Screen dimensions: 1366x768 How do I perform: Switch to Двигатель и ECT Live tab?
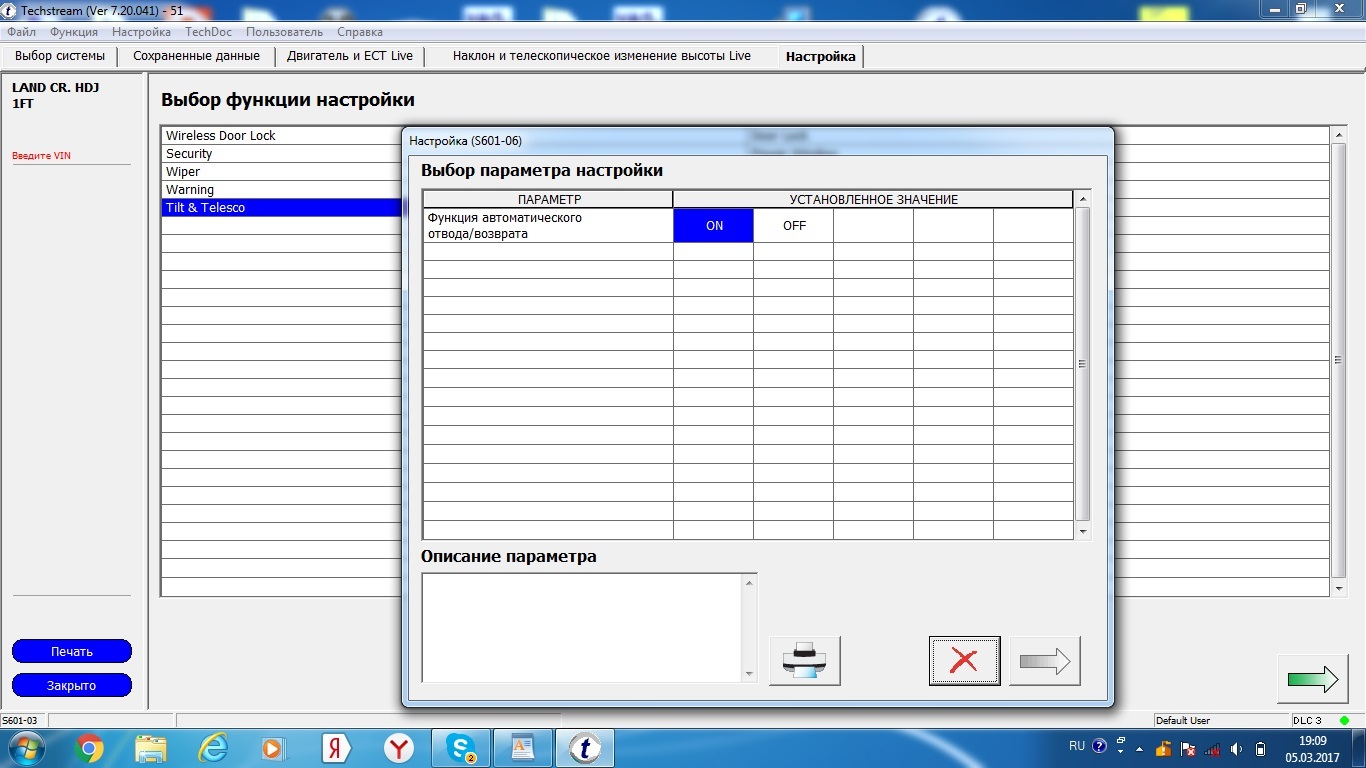350,56
